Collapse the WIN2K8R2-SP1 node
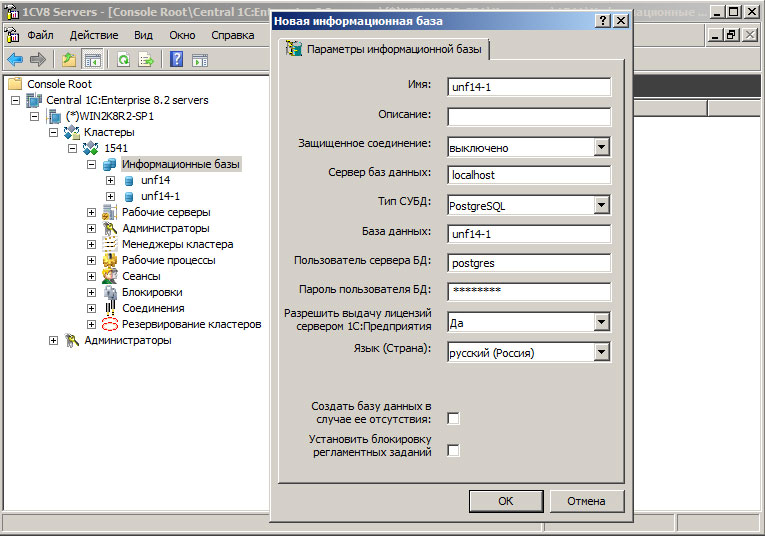Screen dimensions: 765x536 (34, 117)
